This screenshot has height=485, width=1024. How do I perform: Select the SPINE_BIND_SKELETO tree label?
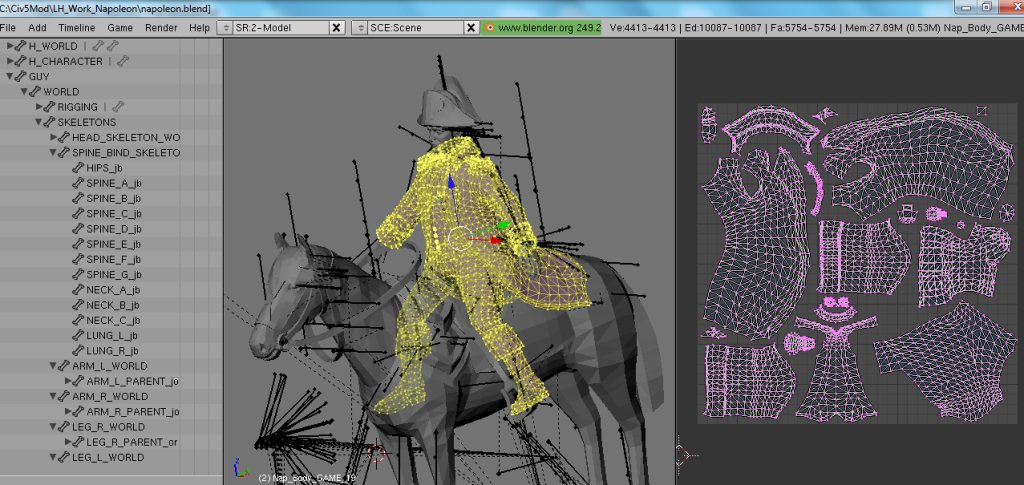point(126,153)
